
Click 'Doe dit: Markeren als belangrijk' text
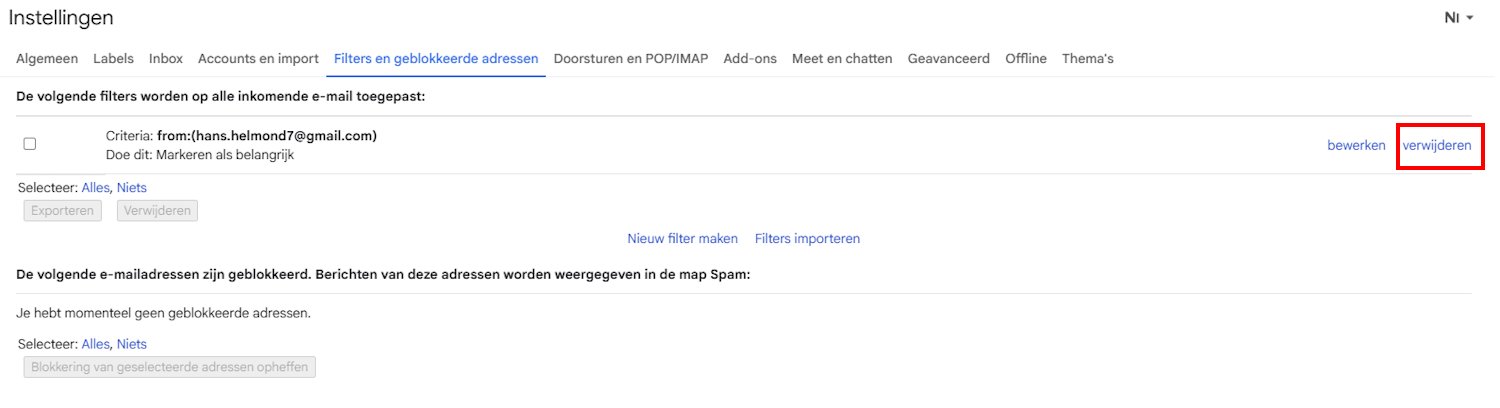[x=200, y=155]
